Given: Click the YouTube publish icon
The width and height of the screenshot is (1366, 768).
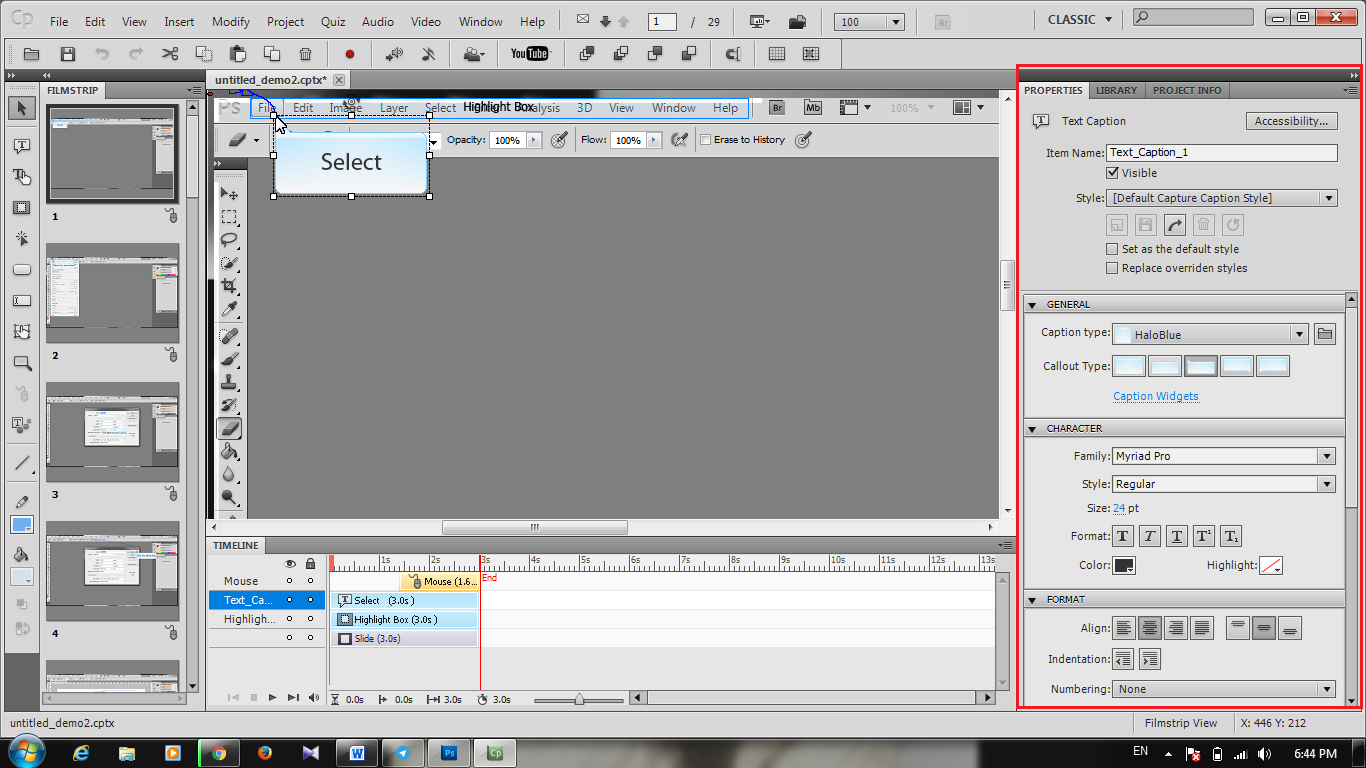Looking at the screenshot, I should point(529,54).
